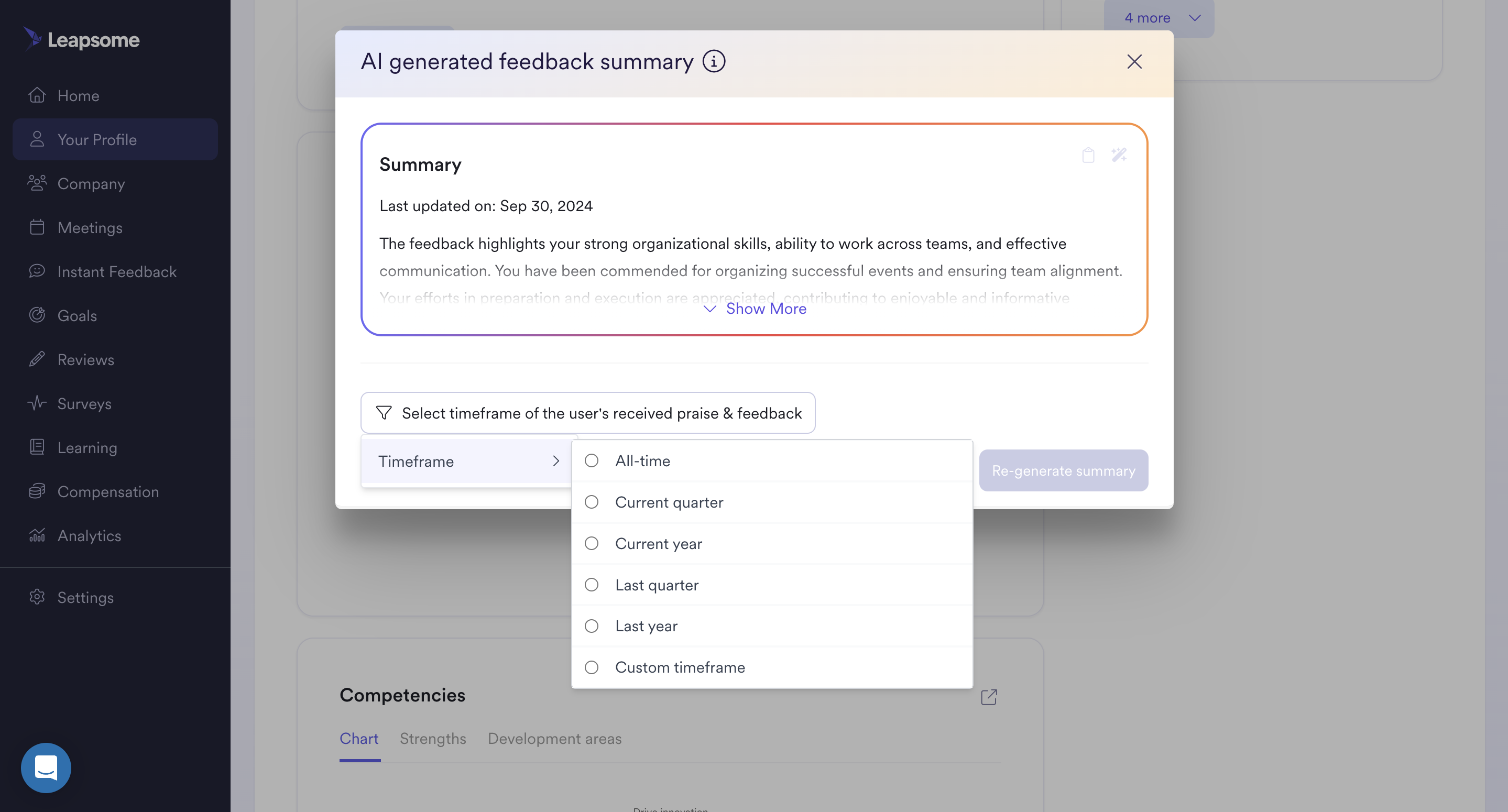Open the Competencies external link icon
This screenshot has height=812, width=1508.
click(x=989, y=697)
